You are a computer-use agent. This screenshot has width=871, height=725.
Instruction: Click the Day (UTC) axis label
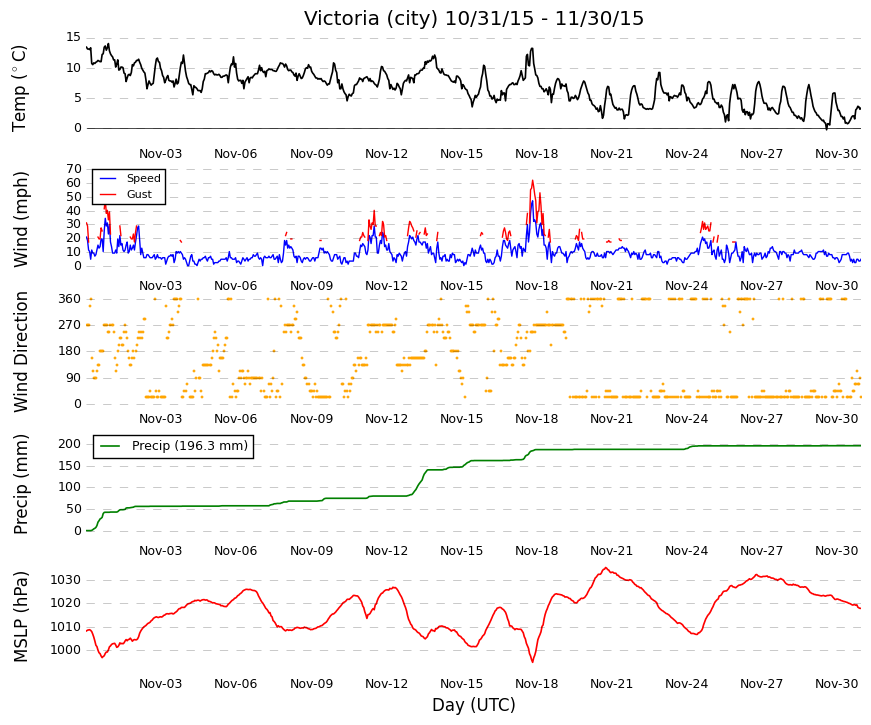click(474, 705)
